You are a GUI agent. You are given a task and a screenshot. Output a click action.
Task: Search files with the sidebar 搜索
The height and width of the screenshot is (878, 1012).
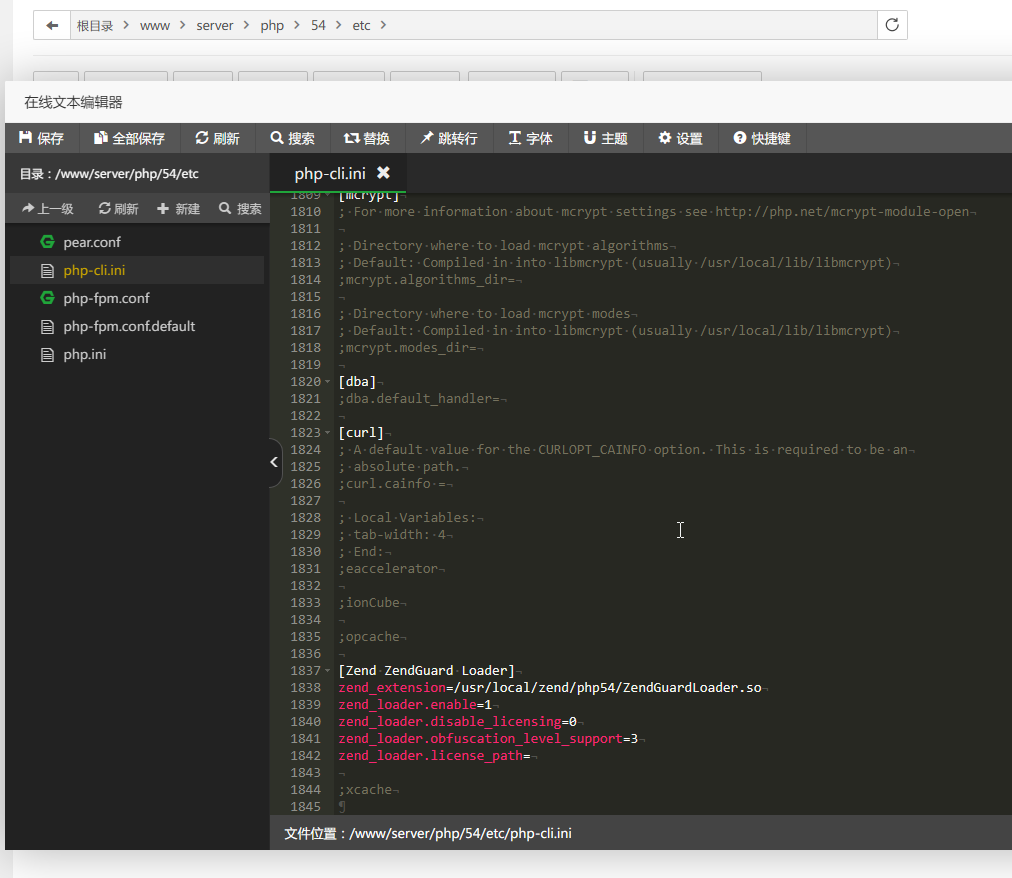click(x=240, y=209)
